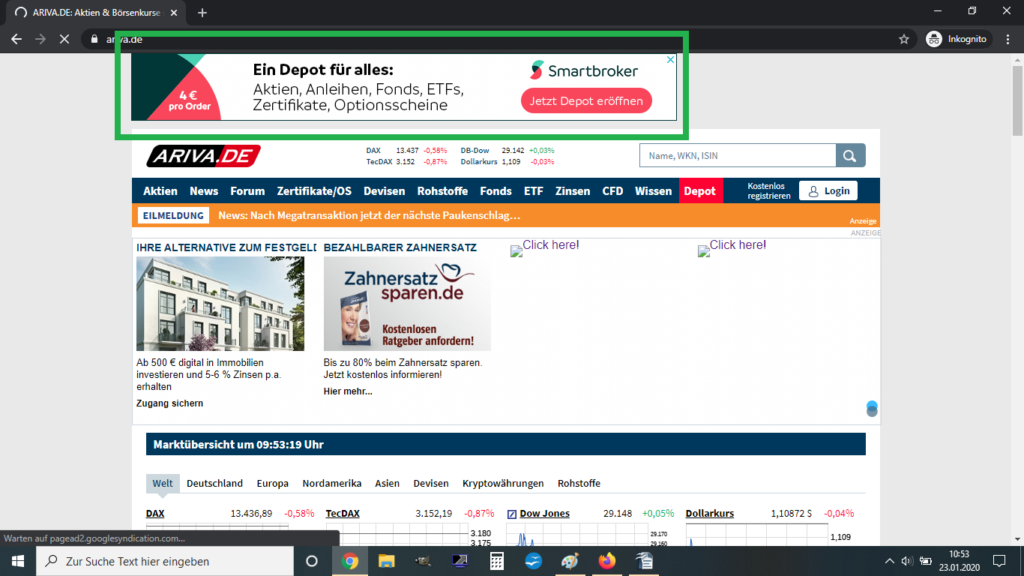Open the Zinsen menu item
This screenshot has width=1024, height=576.
click(573, 191)
